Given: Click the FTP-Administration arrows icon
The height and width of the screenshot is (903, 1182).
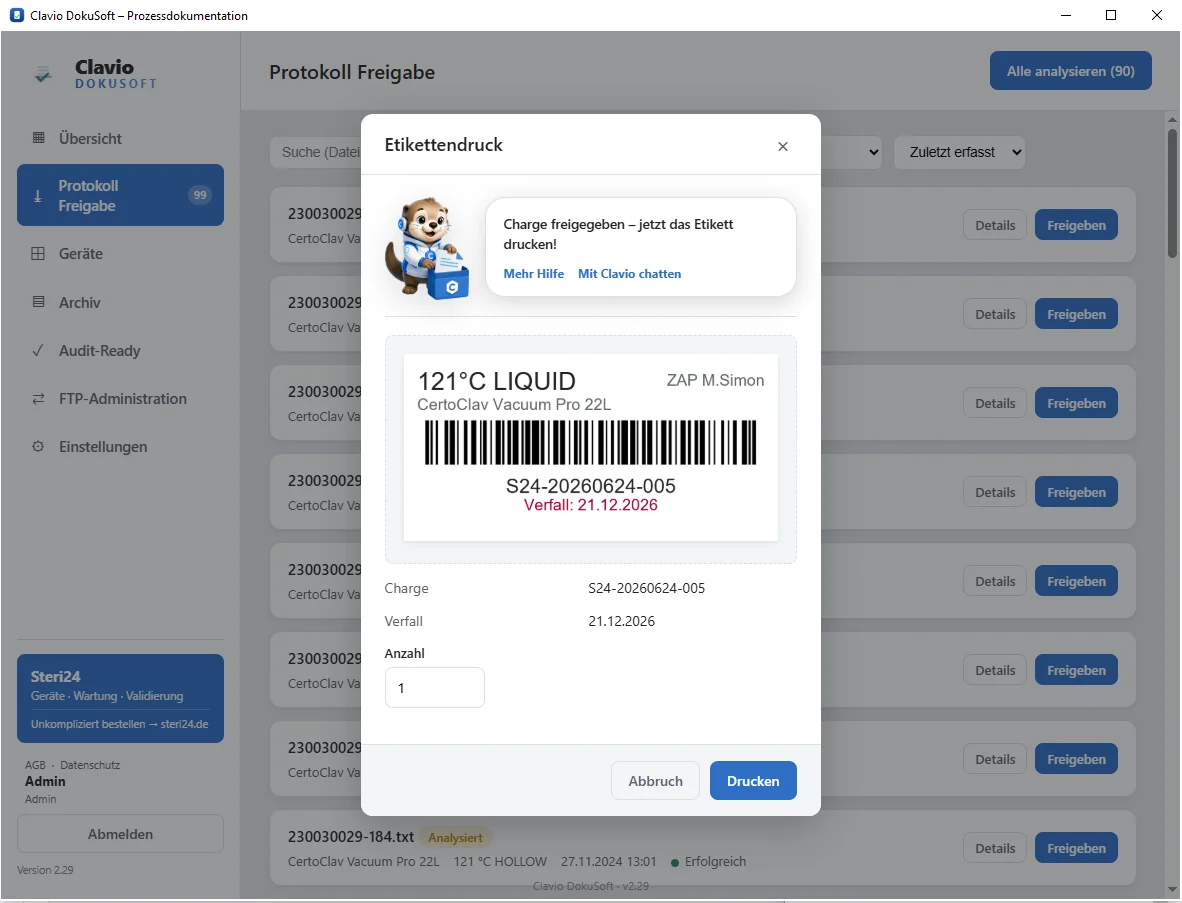Looking at the screenshot, I should coord(38,399).
